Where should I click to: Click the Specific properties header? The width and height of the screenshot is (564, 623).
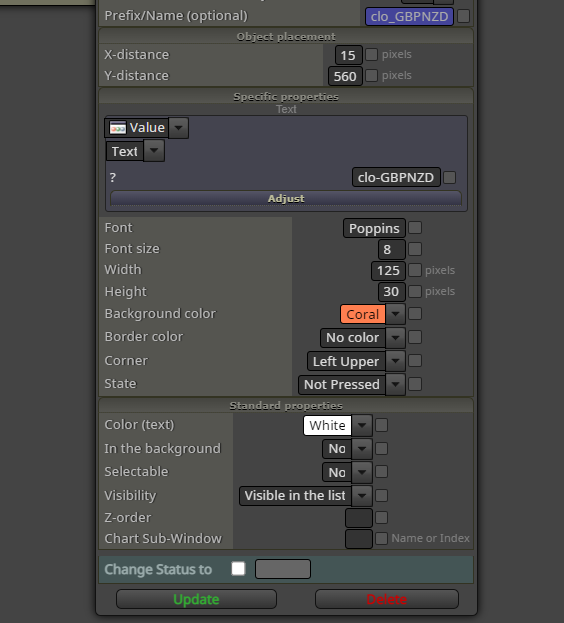click(286, 97)
